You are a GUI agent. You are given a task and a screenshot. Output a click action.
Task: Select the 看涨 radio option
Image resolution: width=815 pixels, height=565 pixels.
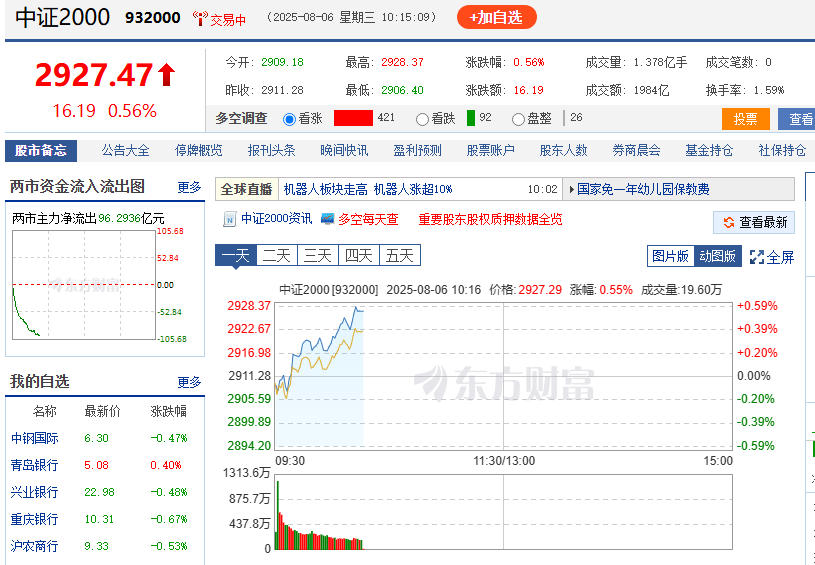point(290,120)
